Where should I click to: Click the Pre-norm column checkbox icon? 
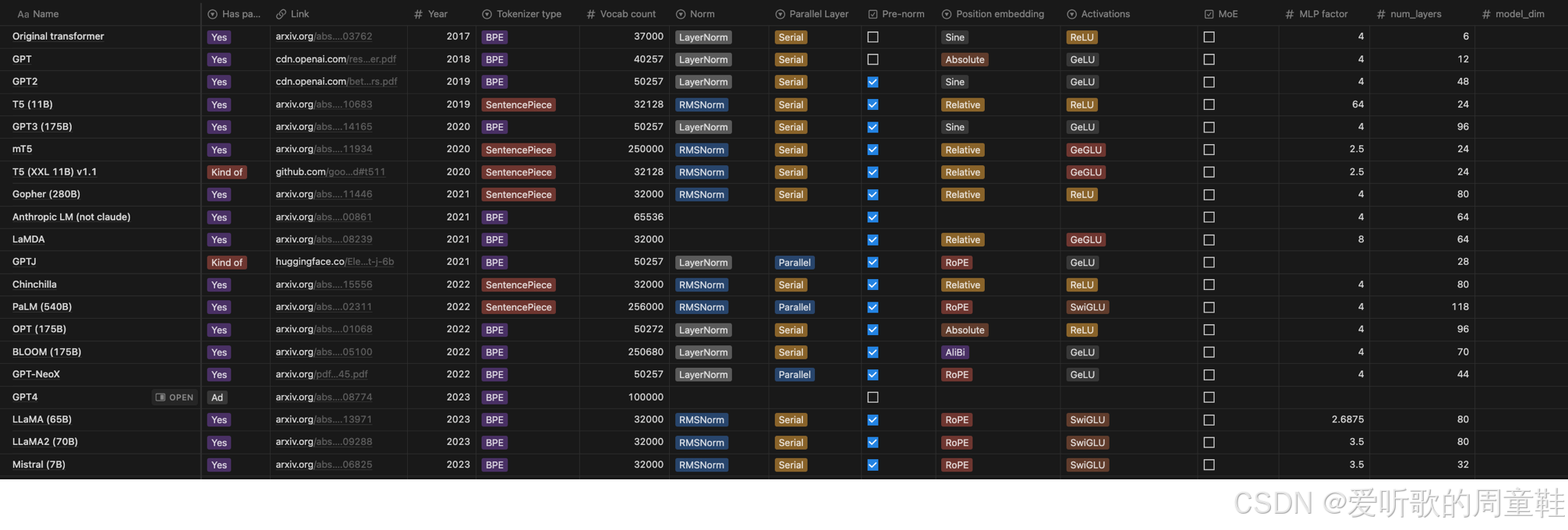pyautogui.click(x=872, y=14)
